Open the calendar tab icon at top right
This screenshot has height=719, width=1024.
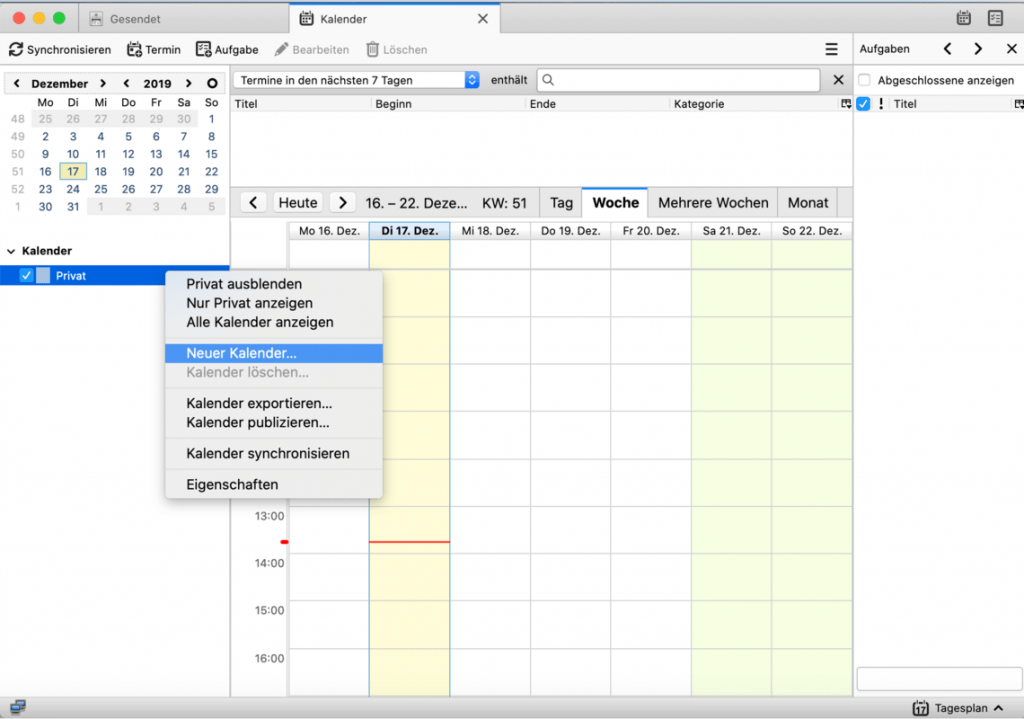click(964, 18)
